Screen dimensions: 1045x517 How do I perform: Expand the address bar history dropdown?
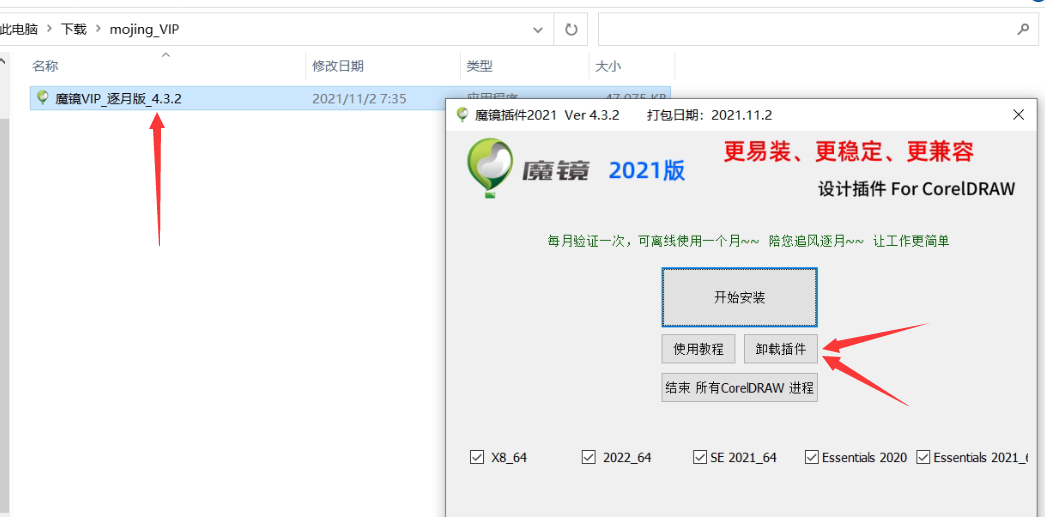click(538, 30)
